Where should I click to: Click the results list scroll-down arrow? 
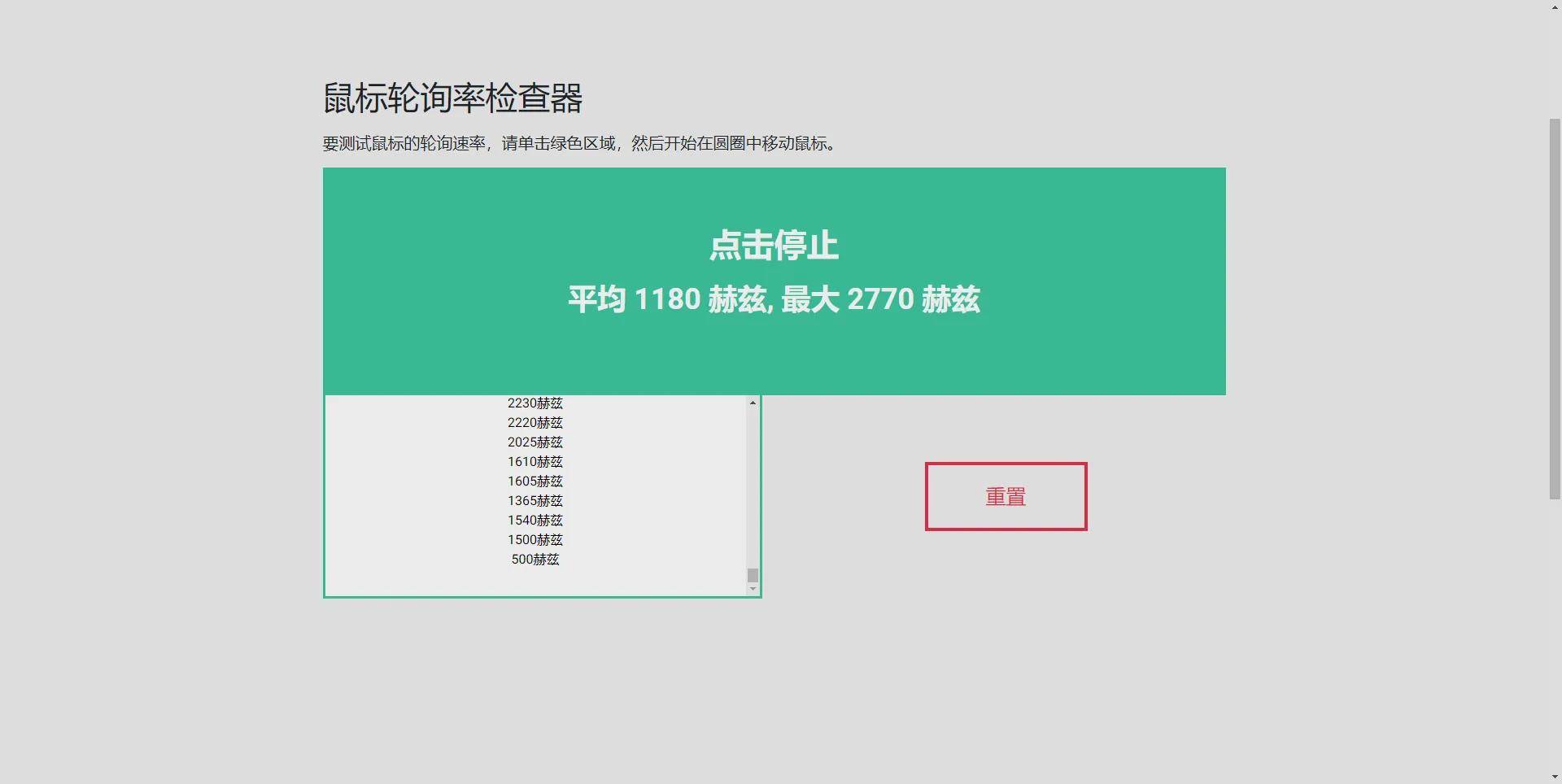(x=753, y=589)
